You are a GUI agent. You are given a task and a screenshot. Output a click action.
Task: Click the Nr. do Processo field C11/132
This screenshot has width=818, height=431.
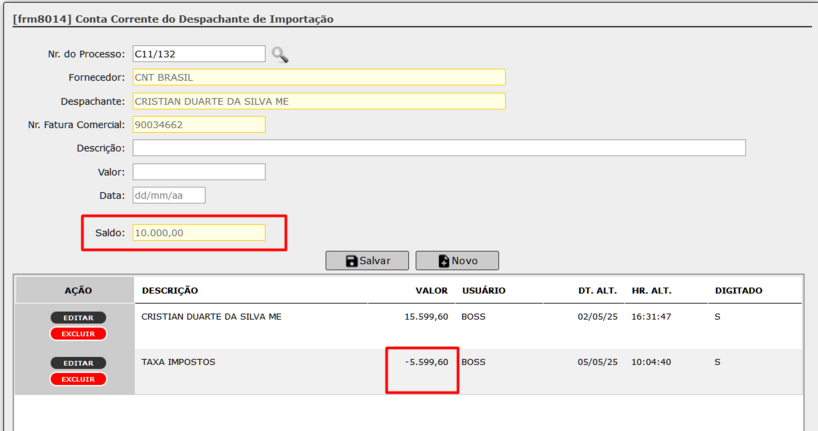199,54
